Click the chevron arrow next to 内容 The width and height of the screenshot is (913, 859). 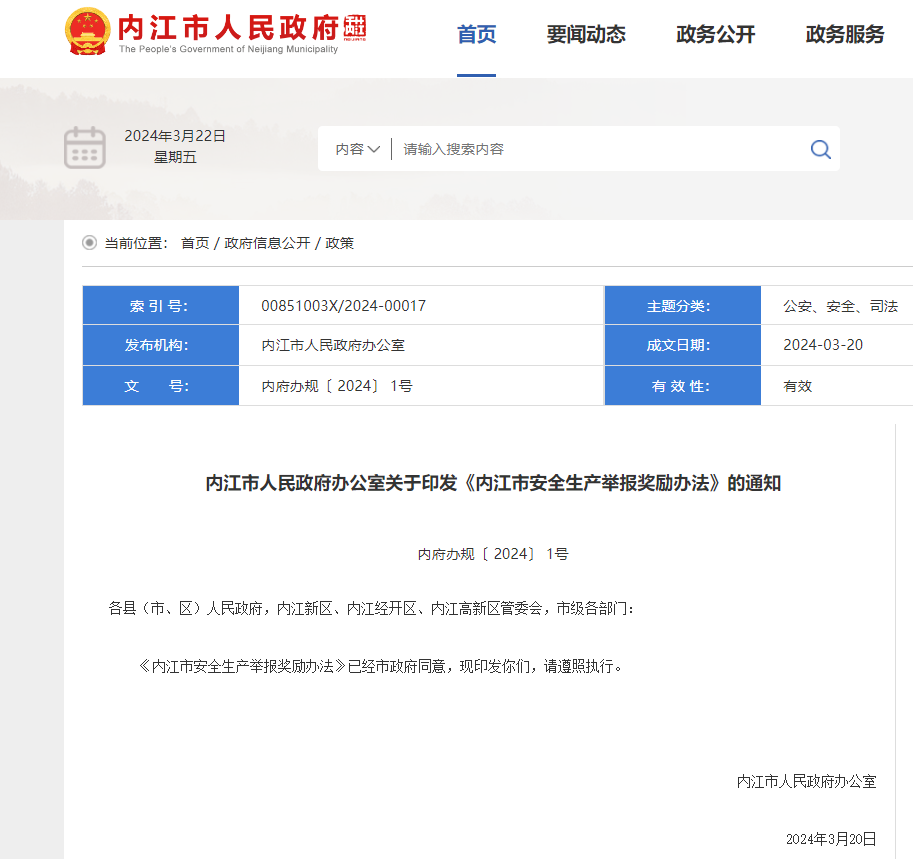click(374, 149)
